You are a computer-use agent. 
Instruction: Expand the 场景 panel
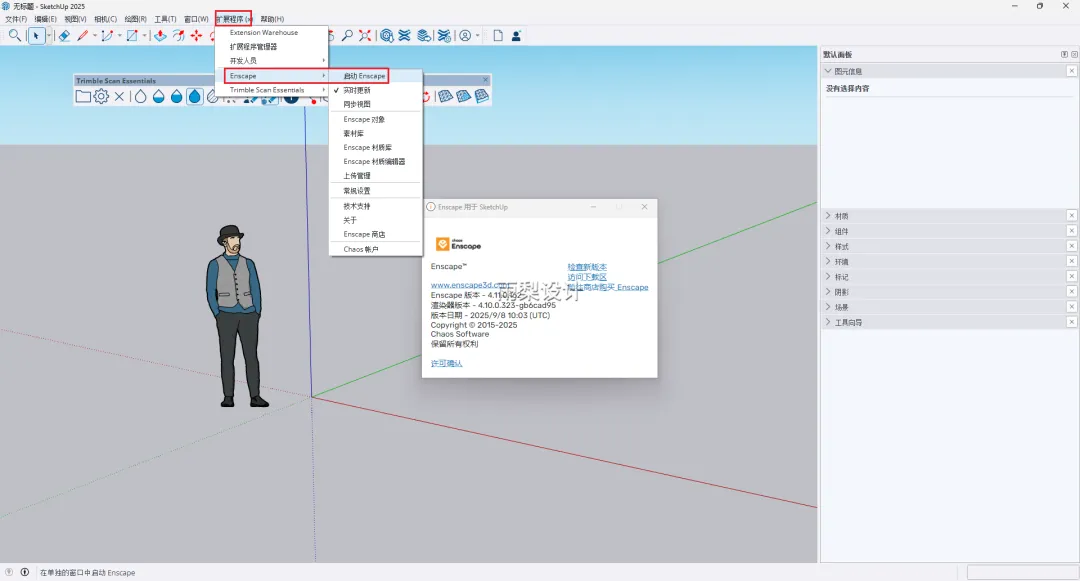[x=828, y=306]
